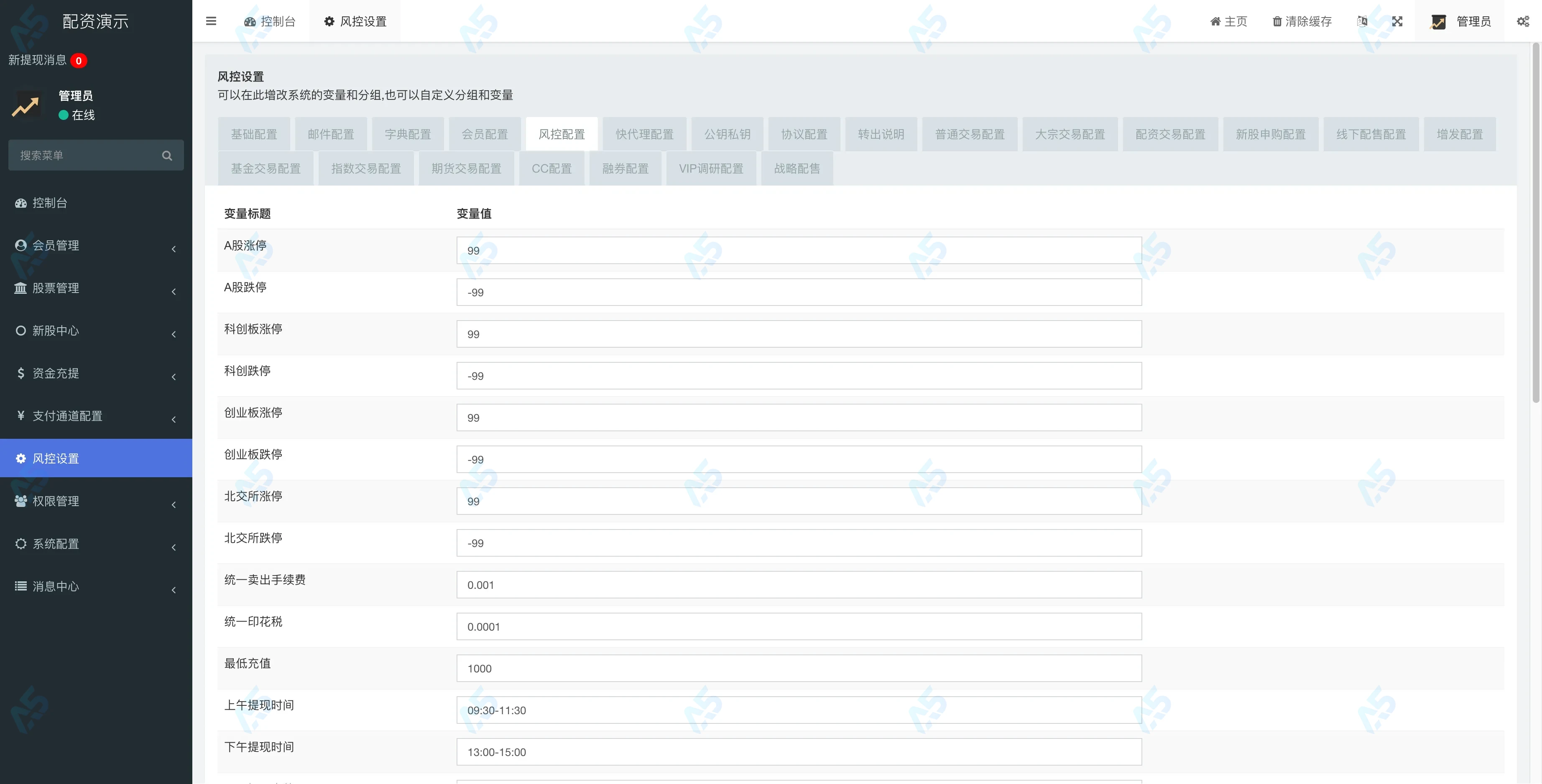The height and width of the screenshot is (784, 1542).
Task: Open 控制台 dashboard in the sidebar
Action: pyautogui.click(x=50, y=203)
